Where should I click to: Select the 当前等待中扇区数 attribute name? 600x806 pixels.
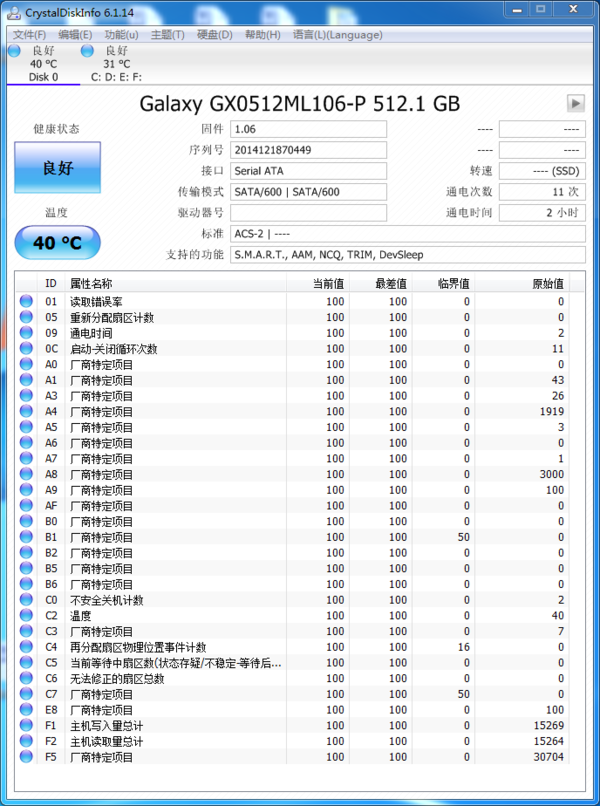[175, 663]
